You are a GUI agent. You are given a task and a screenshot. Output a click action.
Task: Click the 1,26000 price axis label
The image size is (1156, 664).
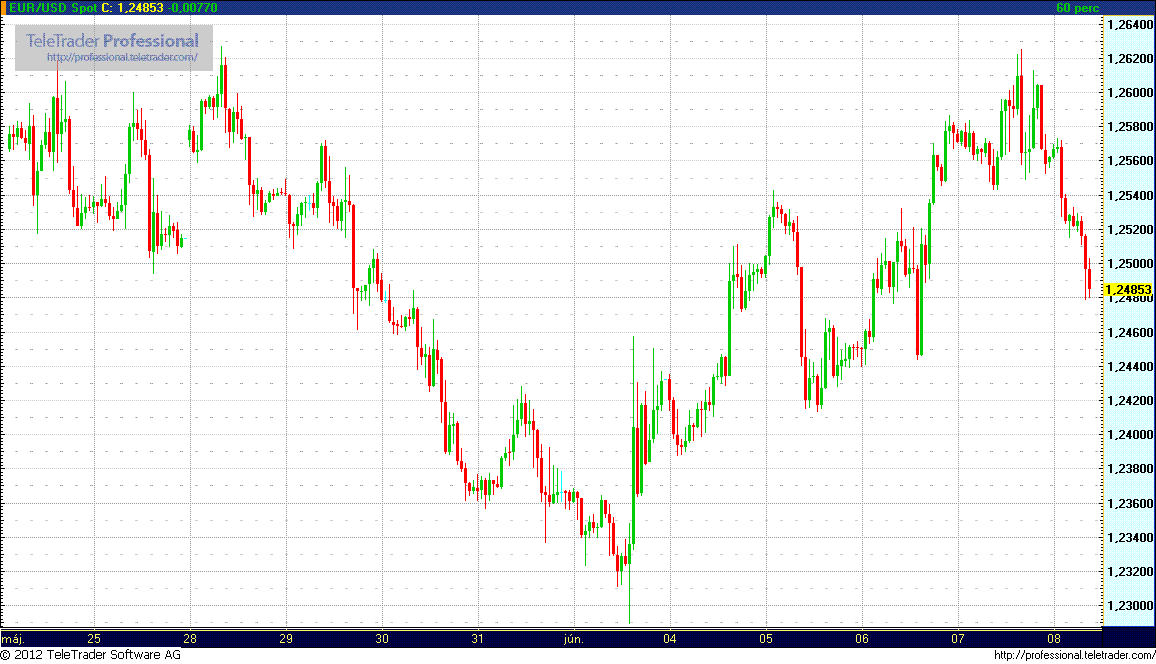point(1130,92)
